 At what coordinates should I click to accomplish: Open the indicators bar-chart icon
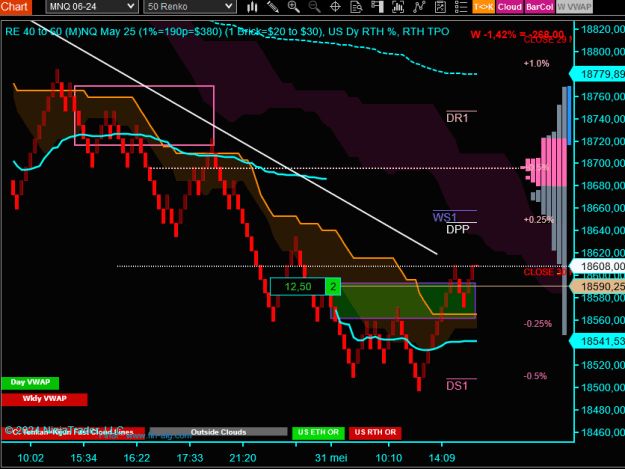pyautogui.click(x=398, y=7)
